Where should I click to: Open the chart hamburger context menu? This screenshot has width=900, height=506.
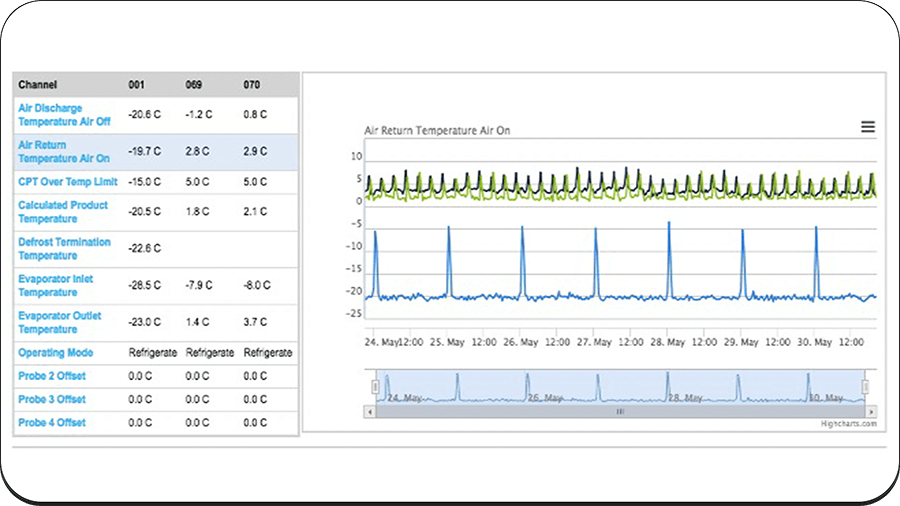click(x=868, y=127)
